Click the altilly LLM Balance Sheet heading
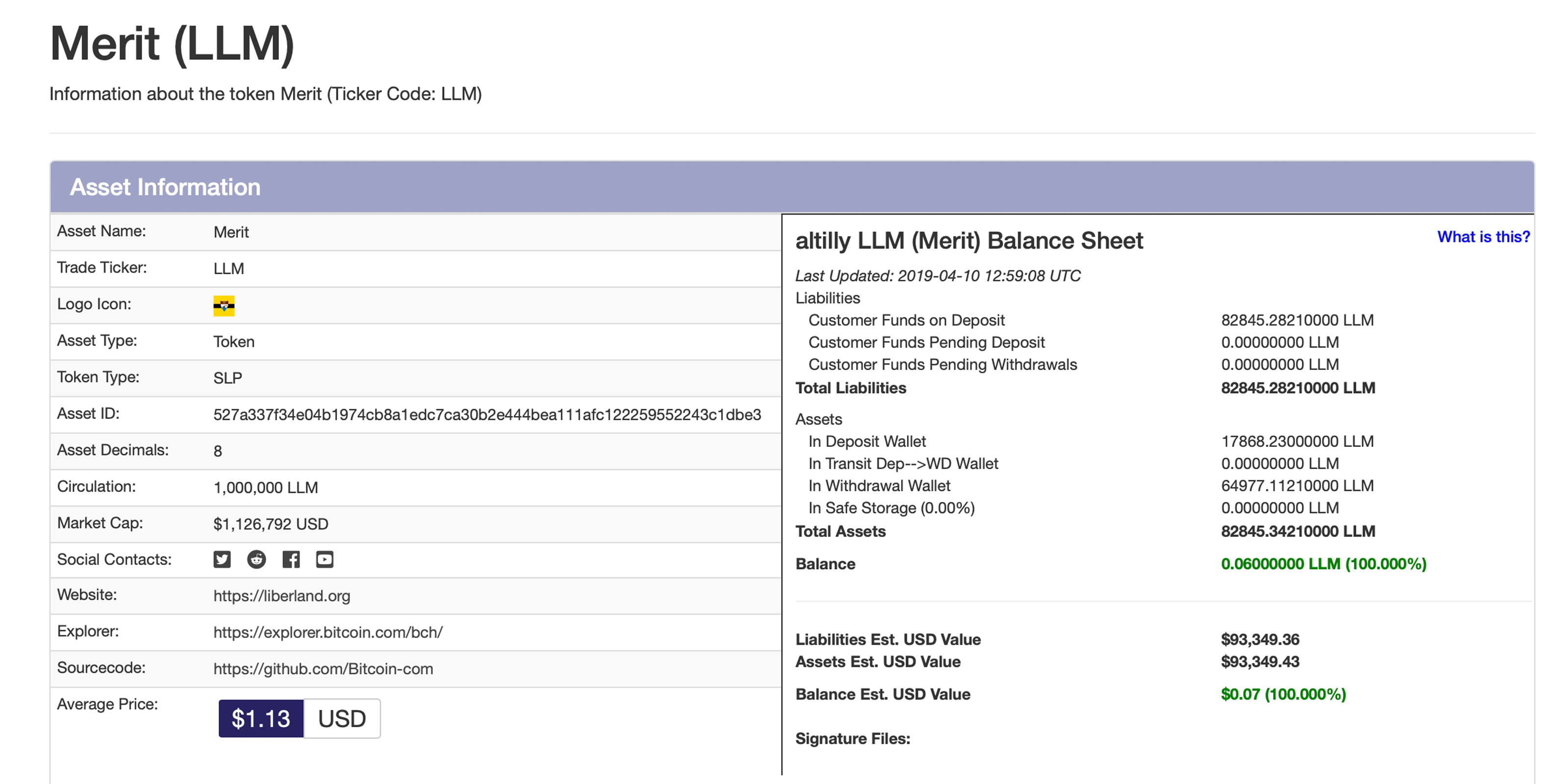Image resolution: width=1568 pixels, height=784 pixels. 969,241
